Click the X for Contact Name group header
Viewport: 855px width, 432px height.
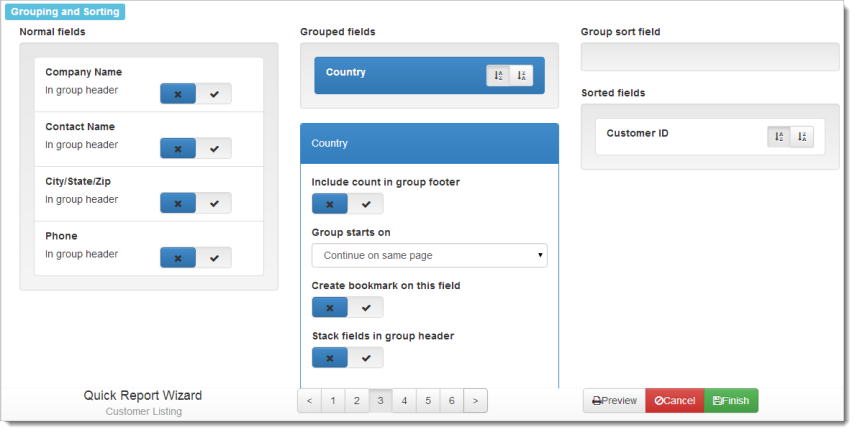click(x=178, y=149)
